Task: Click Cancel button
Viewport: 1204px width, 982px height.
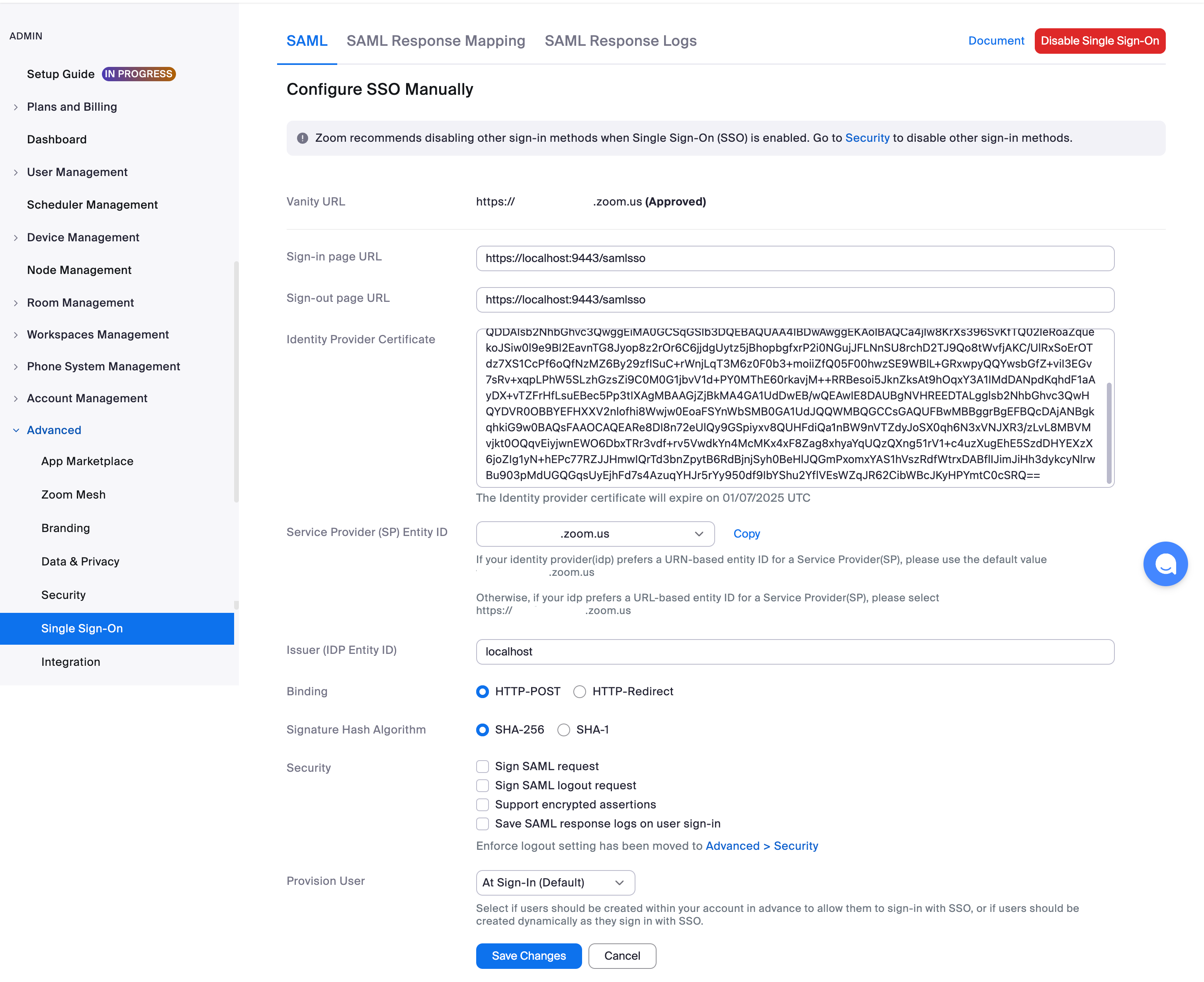Action: [622, 956]
